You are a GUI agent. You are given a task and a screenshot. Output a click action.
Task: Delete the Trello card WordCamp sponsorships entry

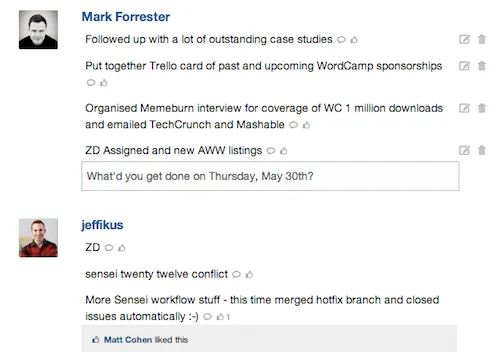482,66
